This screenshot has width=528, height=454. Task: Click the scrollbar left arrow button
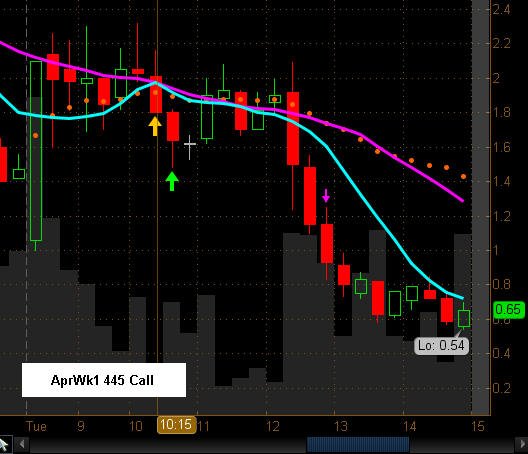[22, 445]
